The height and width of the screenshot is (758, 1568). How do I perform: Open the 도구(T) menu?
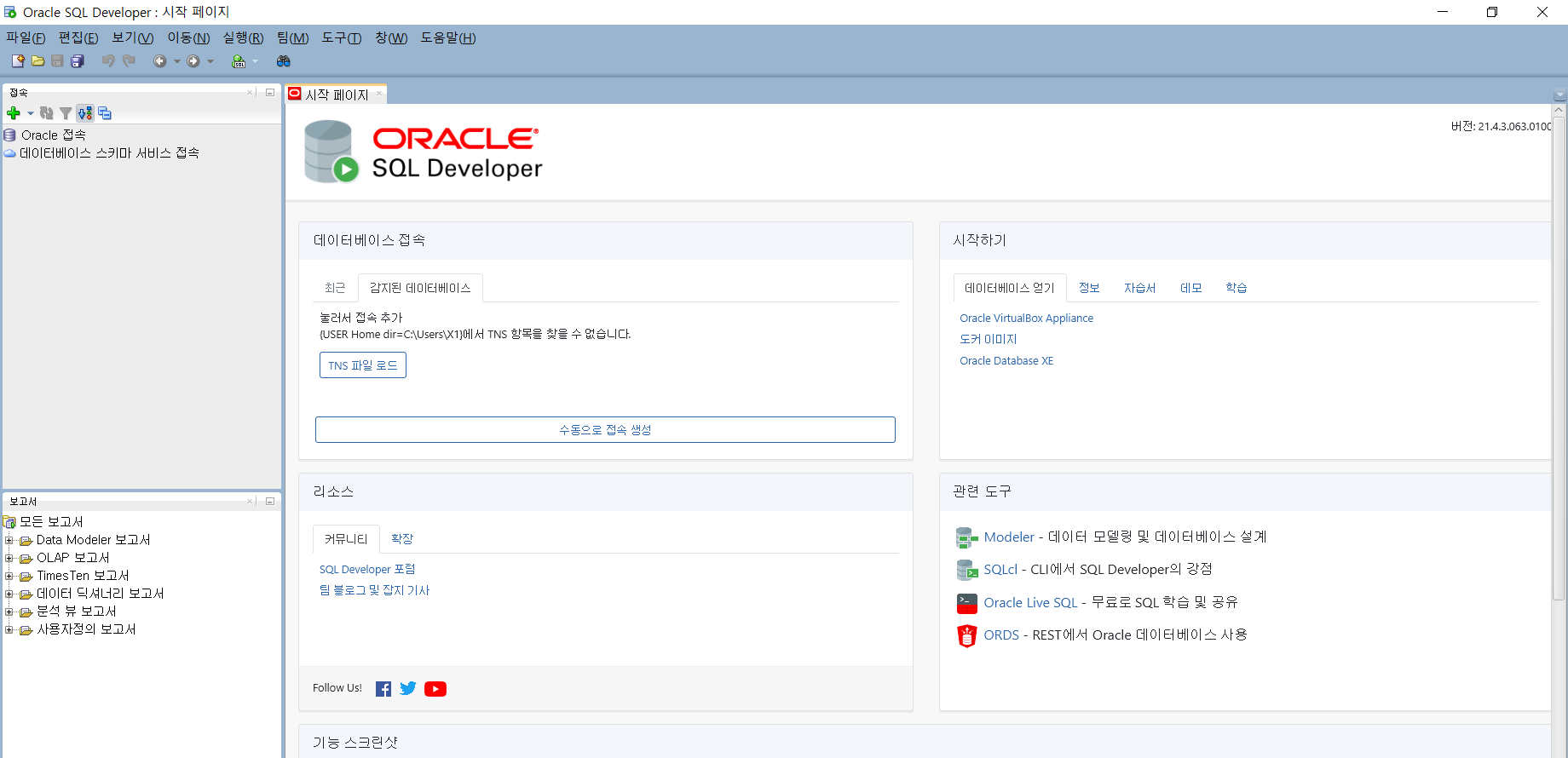tap(342, 38)
